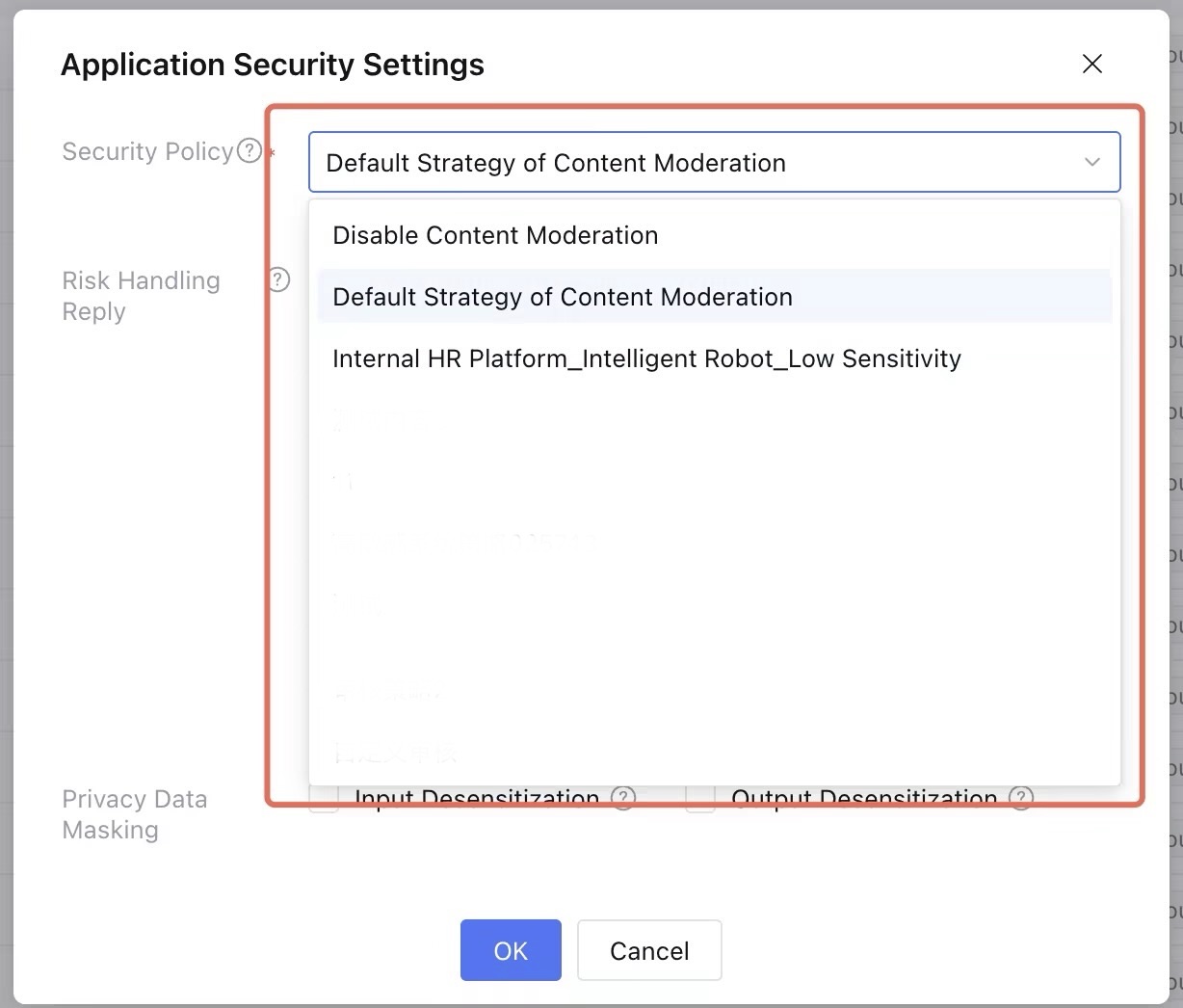Image resolution: width=1183 pixels, height=1008 pixels.
Task: Click the Output Desensitization help icon
Action: 1021,798
